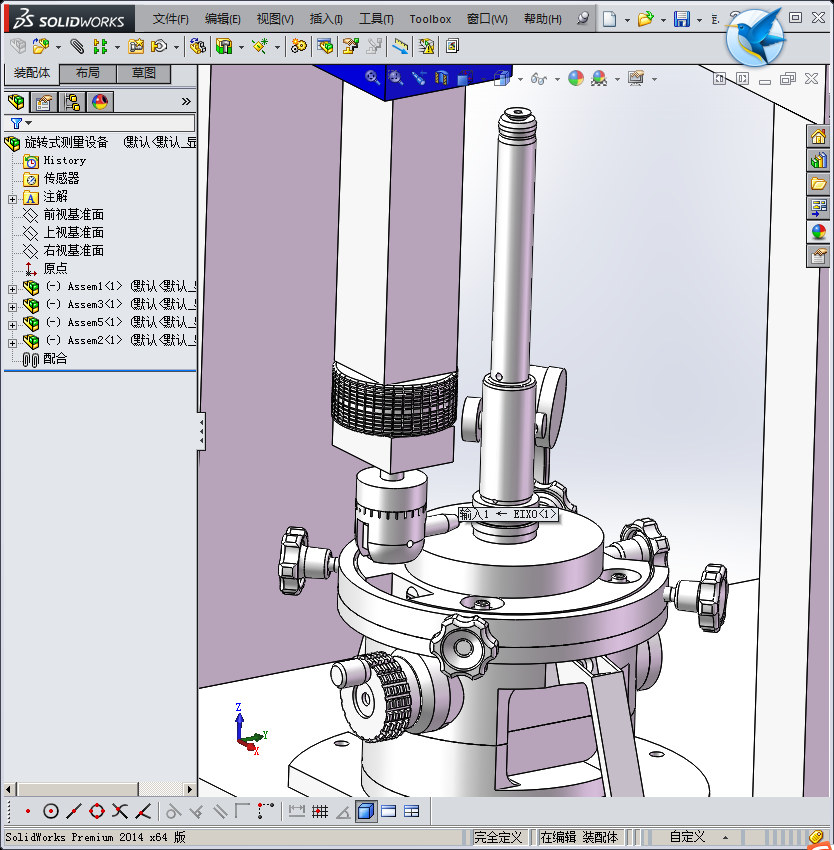This screenshot has width=834, height=850.
Task: Click the Save icon in title toolbar
Action: [682, 19]
